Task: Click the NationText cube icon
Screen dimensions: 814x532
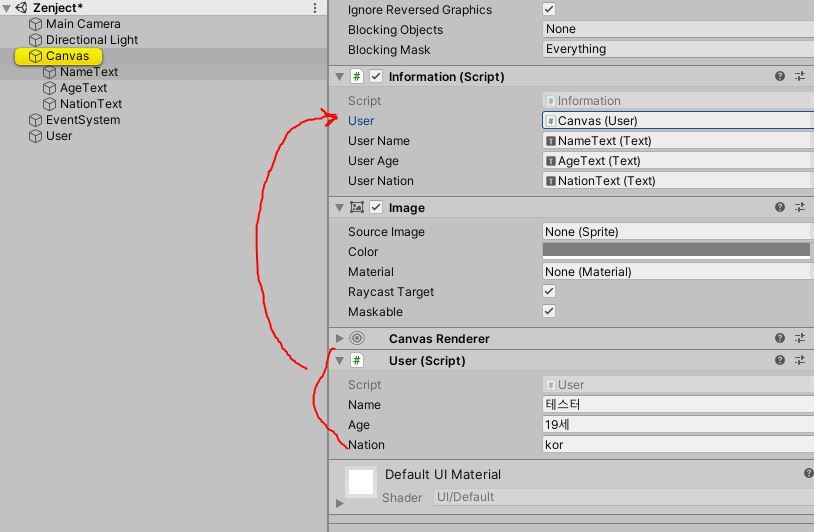Action: pyautogui.click(x=49, y=104)
